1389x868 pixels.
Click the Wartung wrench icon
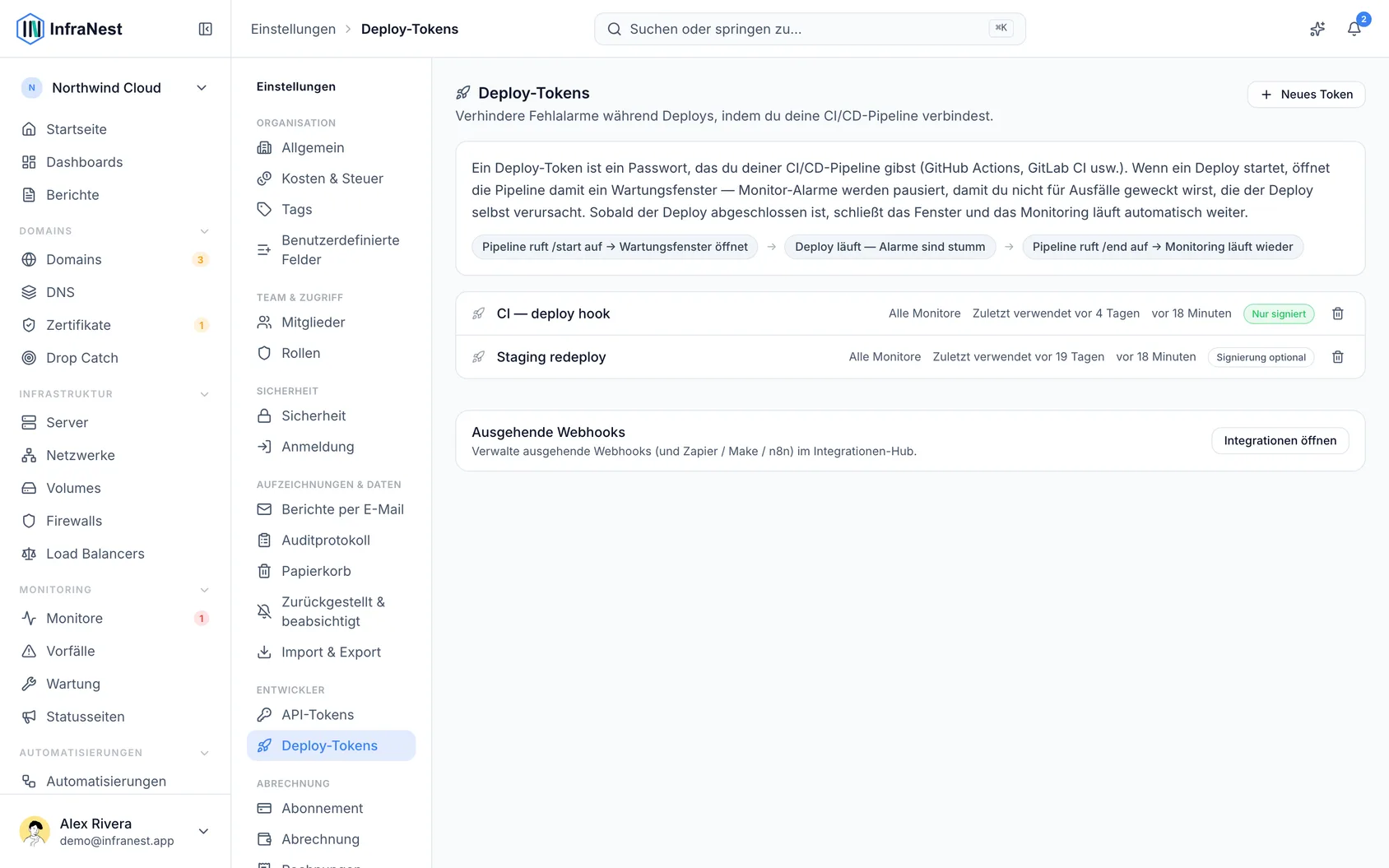[x=29, y=684]
